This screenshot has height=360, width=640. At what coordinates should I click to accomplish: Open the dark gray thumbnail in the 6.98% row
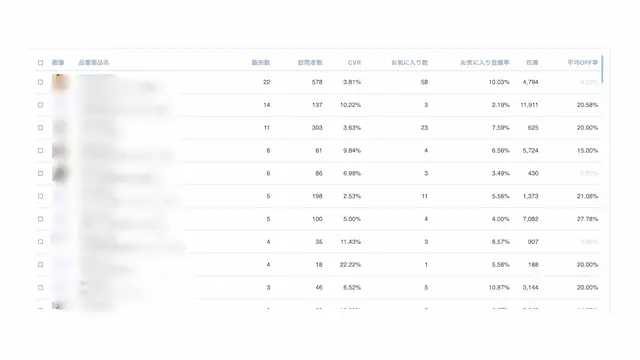pyautogui.click(x=60, y=173)
